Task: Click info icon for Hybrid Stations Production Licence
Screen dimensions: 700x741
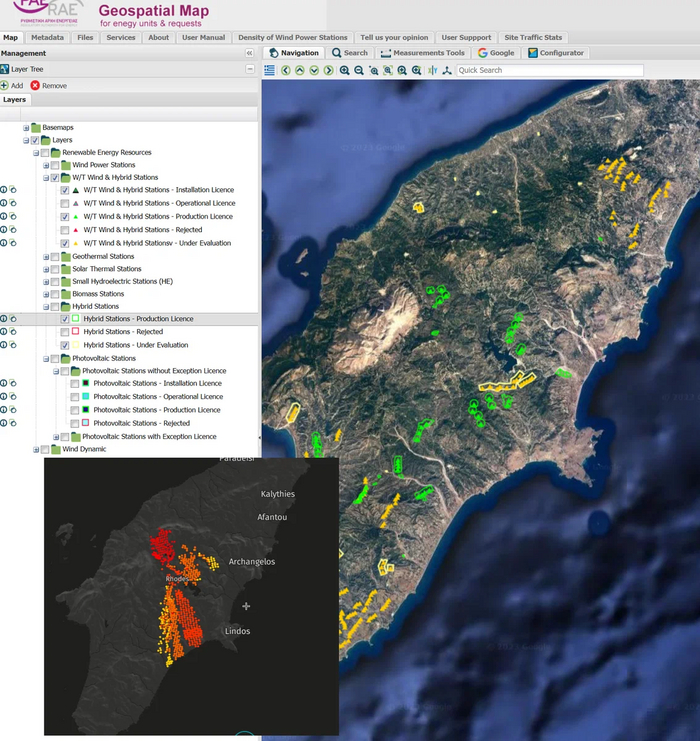Action: click(x=4, y=319)
